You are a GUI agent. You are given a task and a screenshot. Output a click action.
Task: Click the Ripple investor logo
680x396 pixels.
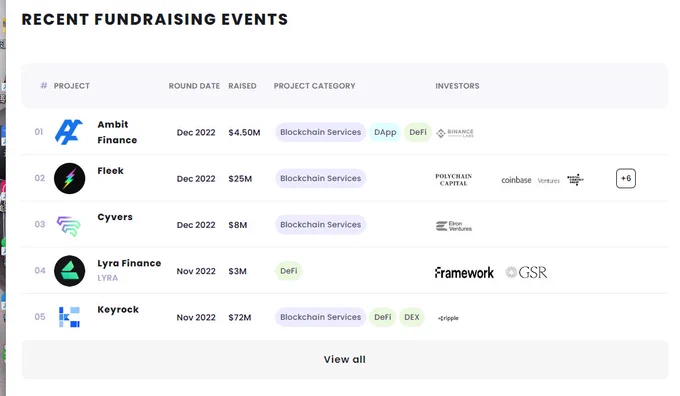point(448,318)
